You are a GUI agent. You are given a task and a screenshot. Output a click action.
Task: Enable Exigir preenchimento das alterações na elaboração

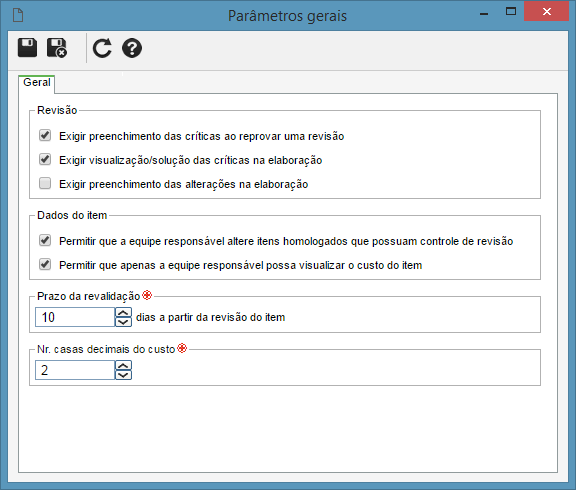point(45,183)
